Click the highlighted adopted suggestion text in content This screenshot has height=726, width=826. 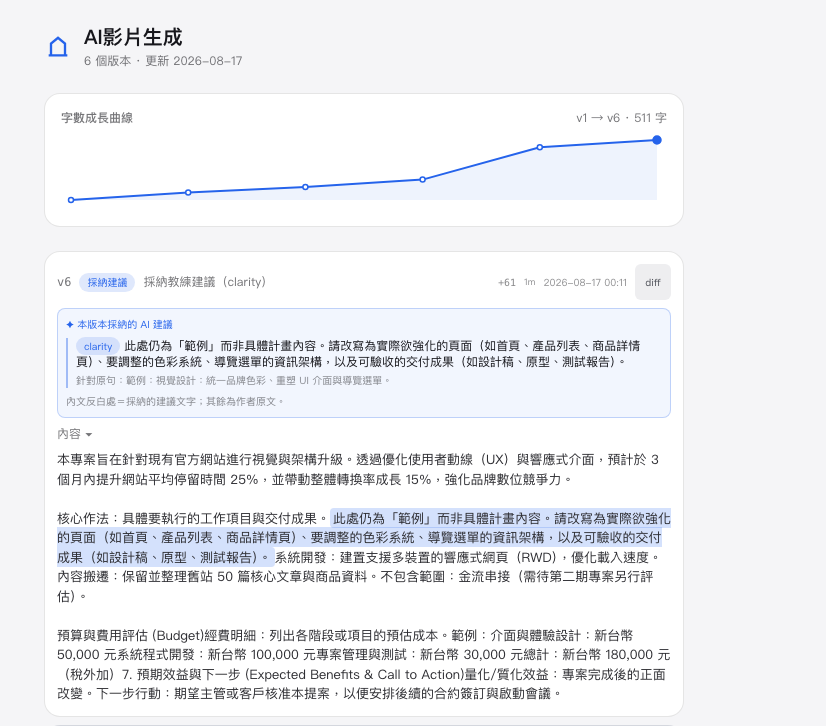(x=363, y=538)
